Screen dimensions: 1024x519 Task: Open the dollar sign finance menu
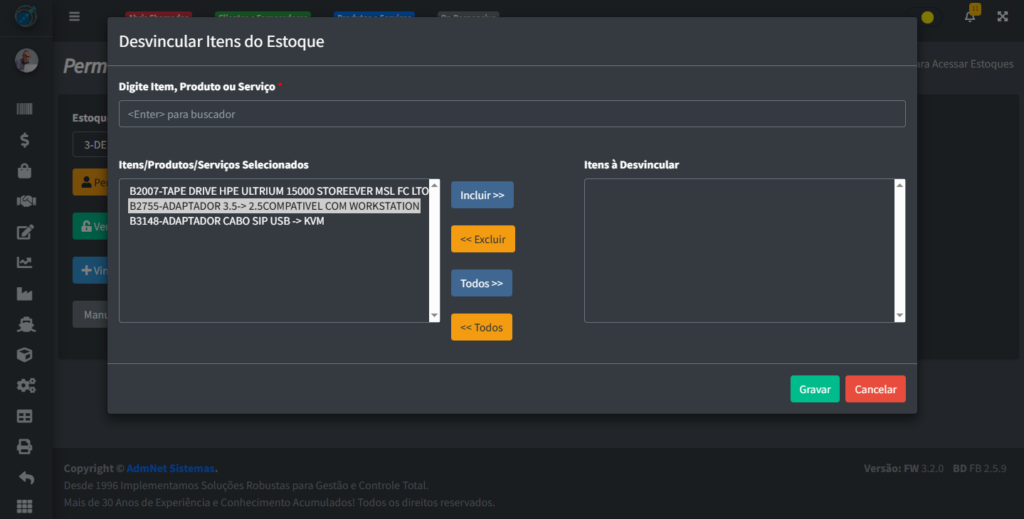click(x=25, y=140)
